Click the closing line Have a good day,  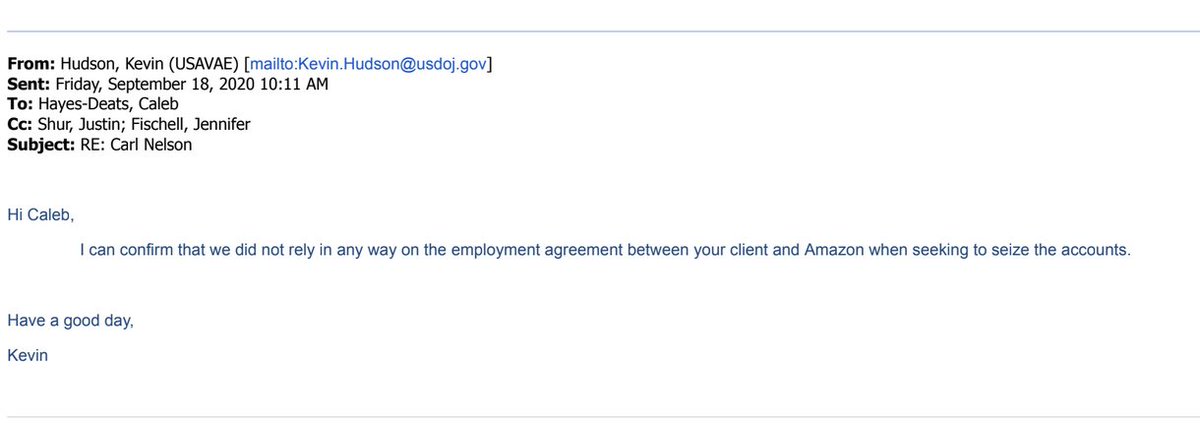coord(70,320)
